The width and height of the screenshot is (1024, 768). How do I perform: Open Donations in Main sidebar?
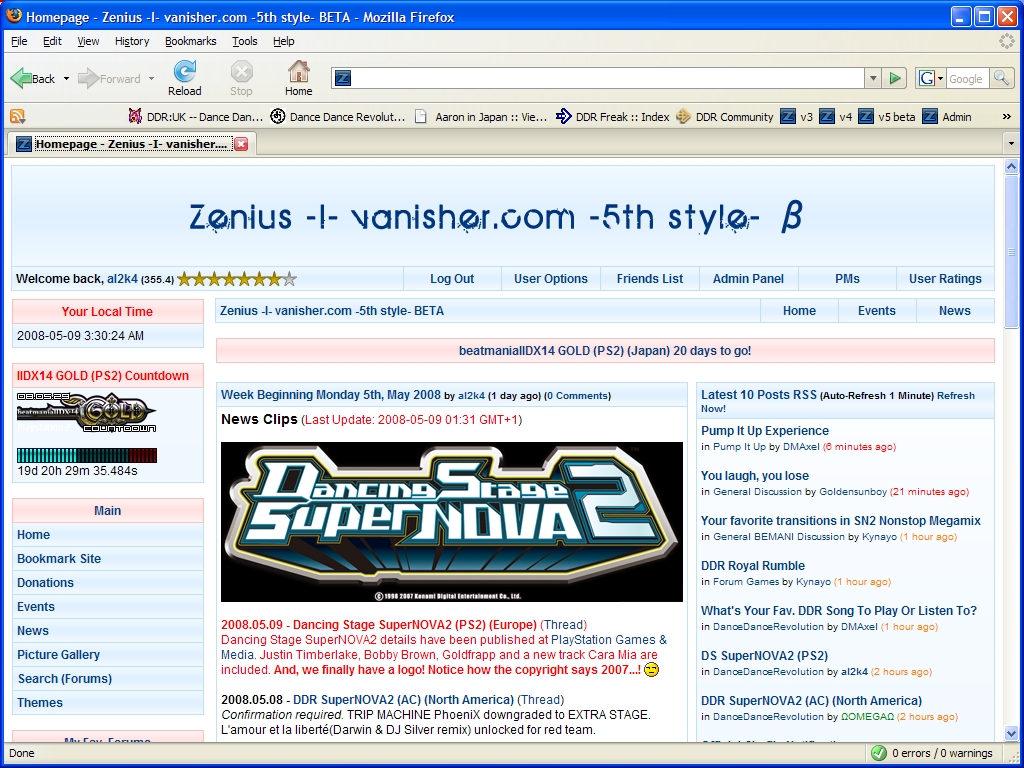45,583
